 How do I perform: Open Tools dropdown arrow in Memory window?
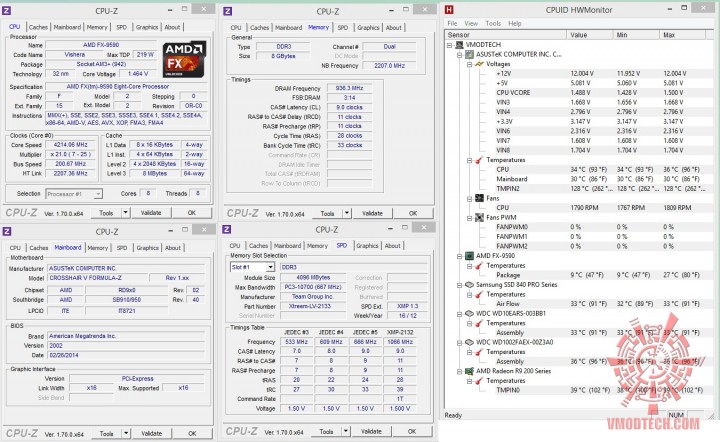coord(347,213)
